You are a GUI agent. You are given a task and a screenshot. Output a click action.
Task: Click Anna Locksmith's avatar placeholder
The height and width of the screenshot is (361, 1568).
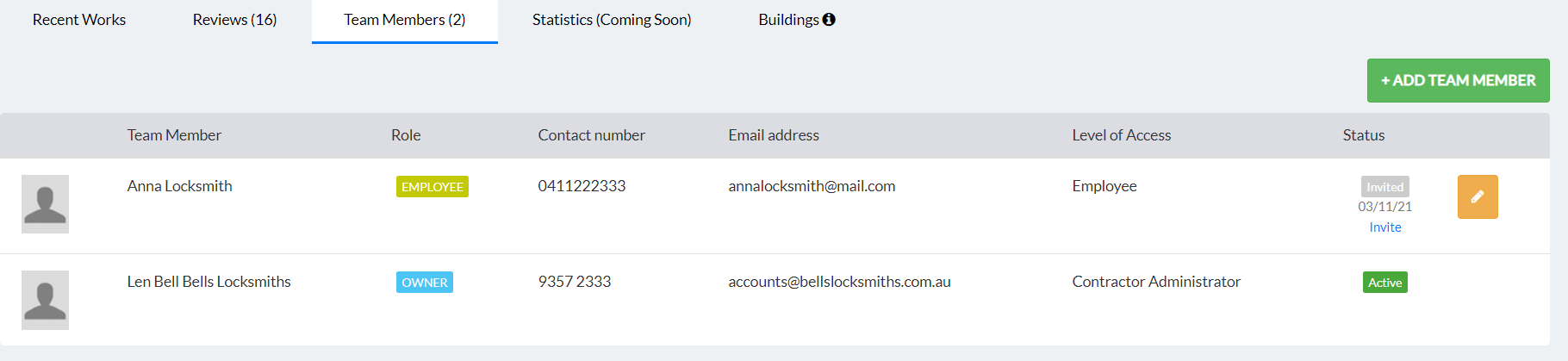pos(45,204)
